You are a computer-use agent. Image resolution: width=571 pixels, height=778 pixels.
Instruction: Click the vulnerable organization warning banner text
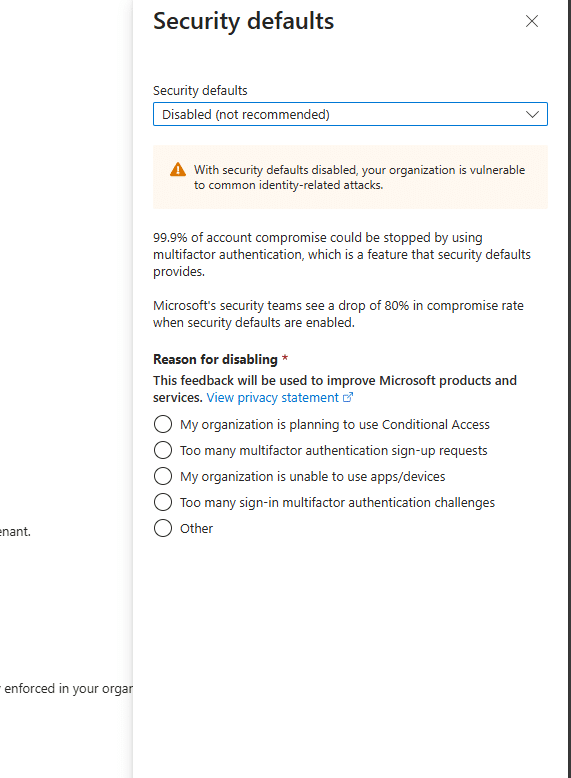pyautogui.click(x=359, y=177)
